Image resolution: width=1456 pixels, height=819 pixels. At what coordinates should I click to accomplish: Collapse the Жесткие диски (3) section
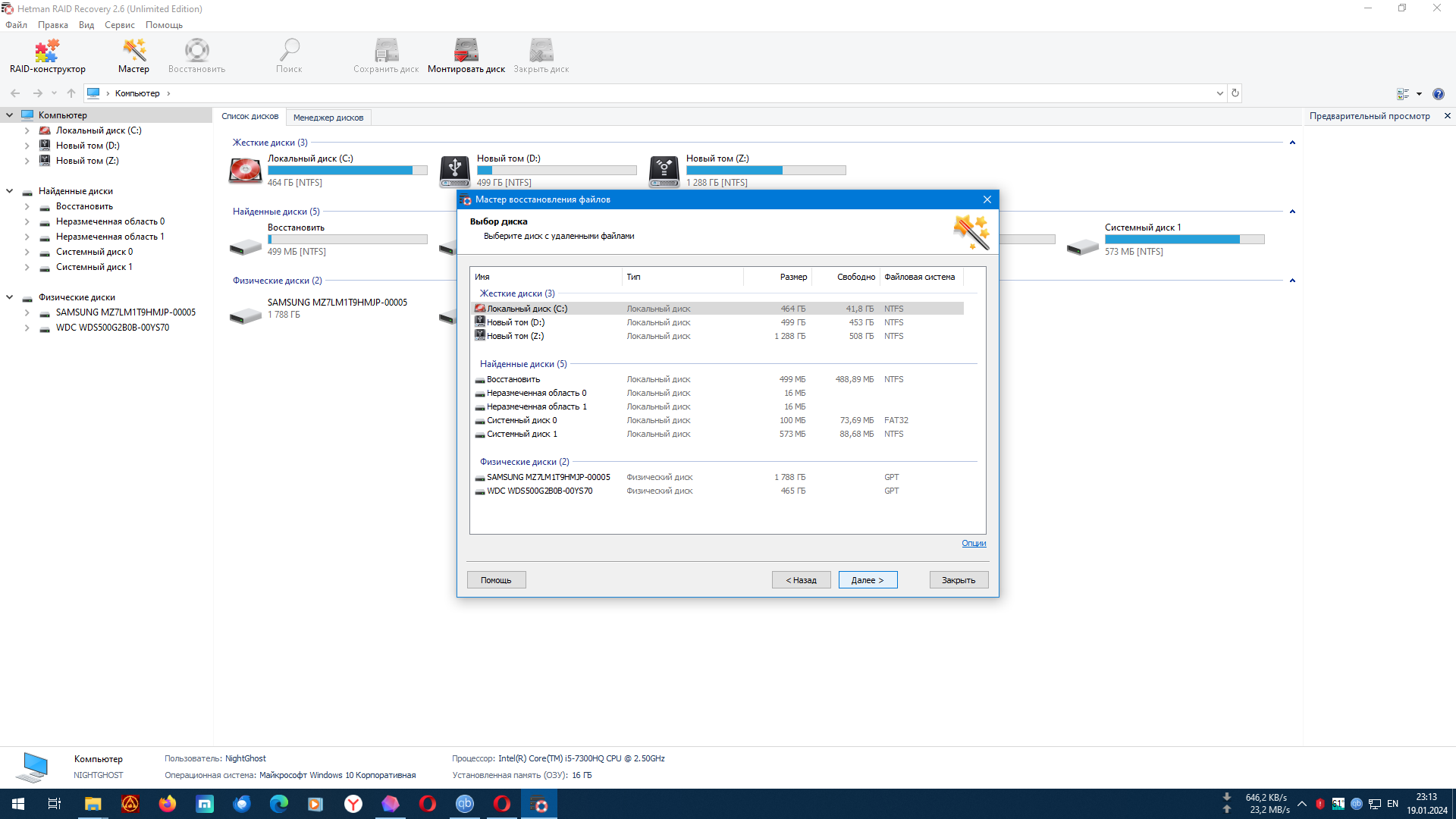click(1292, 143)
